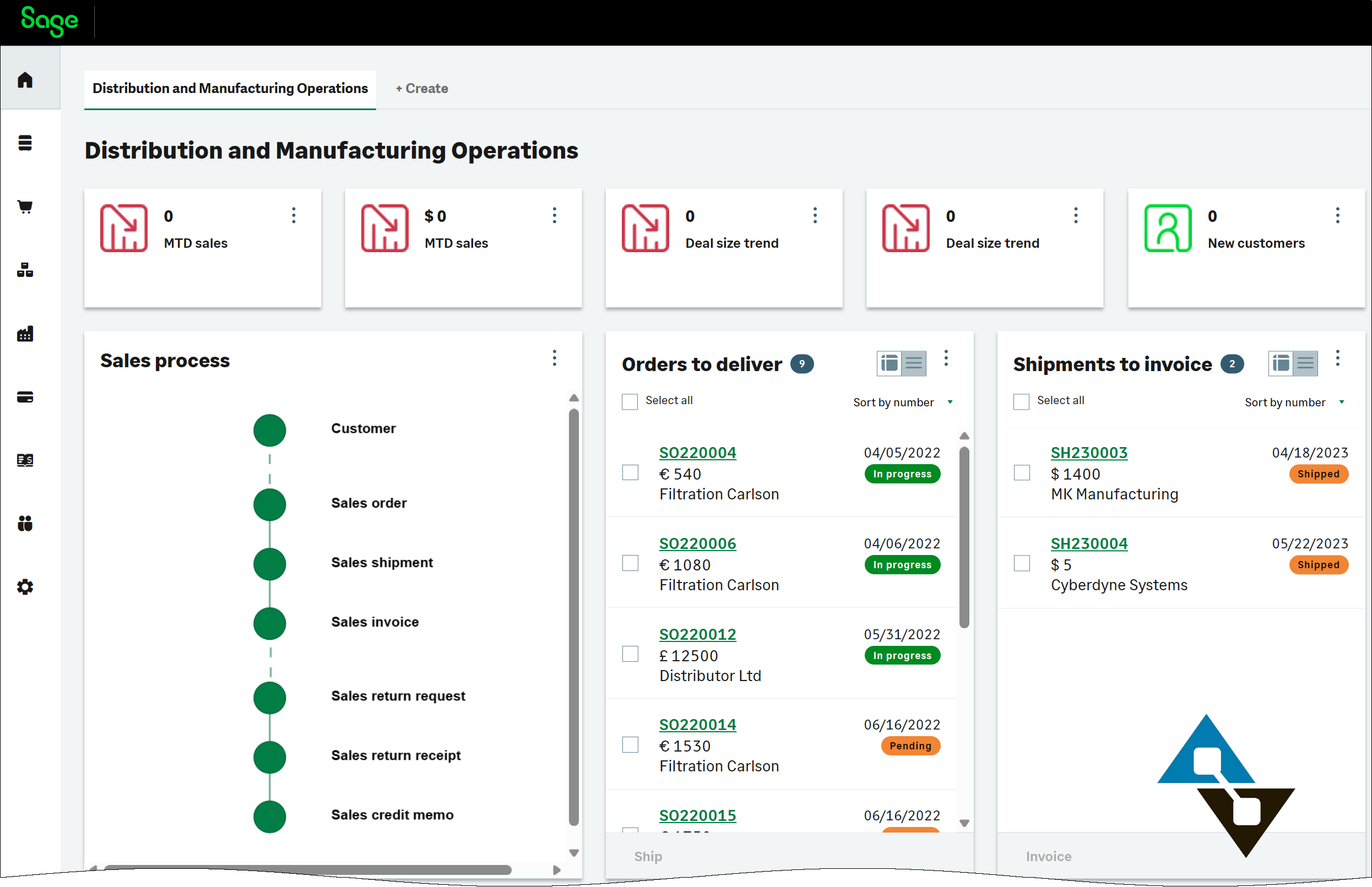The width and height of the screenshot is (1372, 887).
Task: Tick Select all in Shipments to invoice
Action: point(1021,401)
